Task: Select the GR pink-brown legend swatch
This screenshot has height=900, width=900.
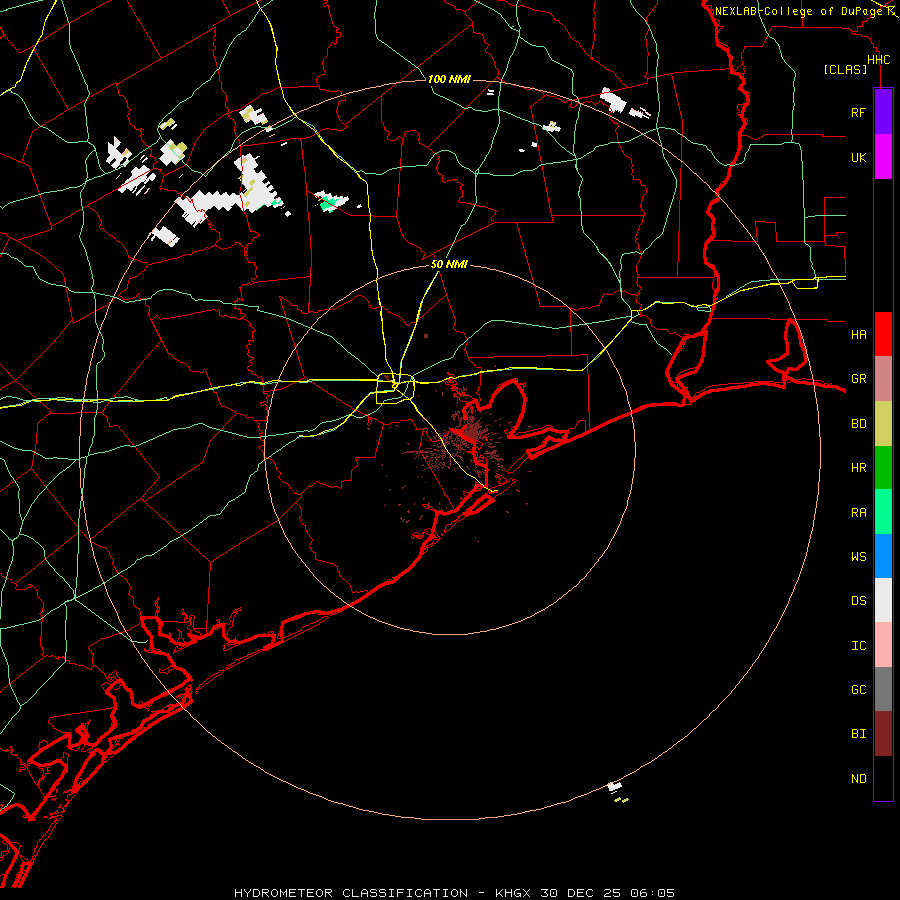Action: pyautogui.click(x=883, y=378)
